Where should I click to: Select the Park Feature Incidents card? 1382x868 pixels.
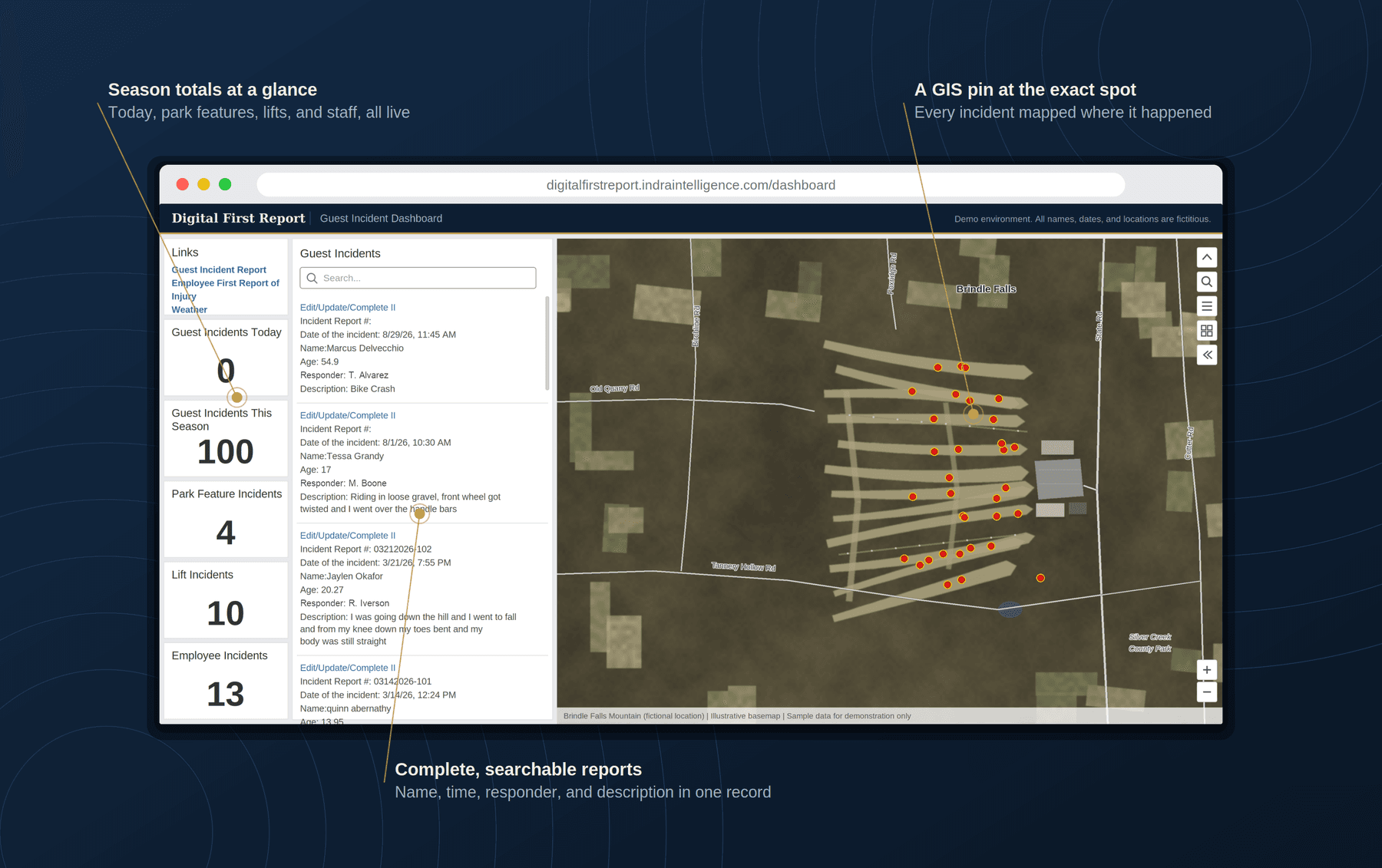[x=226, y=519]
